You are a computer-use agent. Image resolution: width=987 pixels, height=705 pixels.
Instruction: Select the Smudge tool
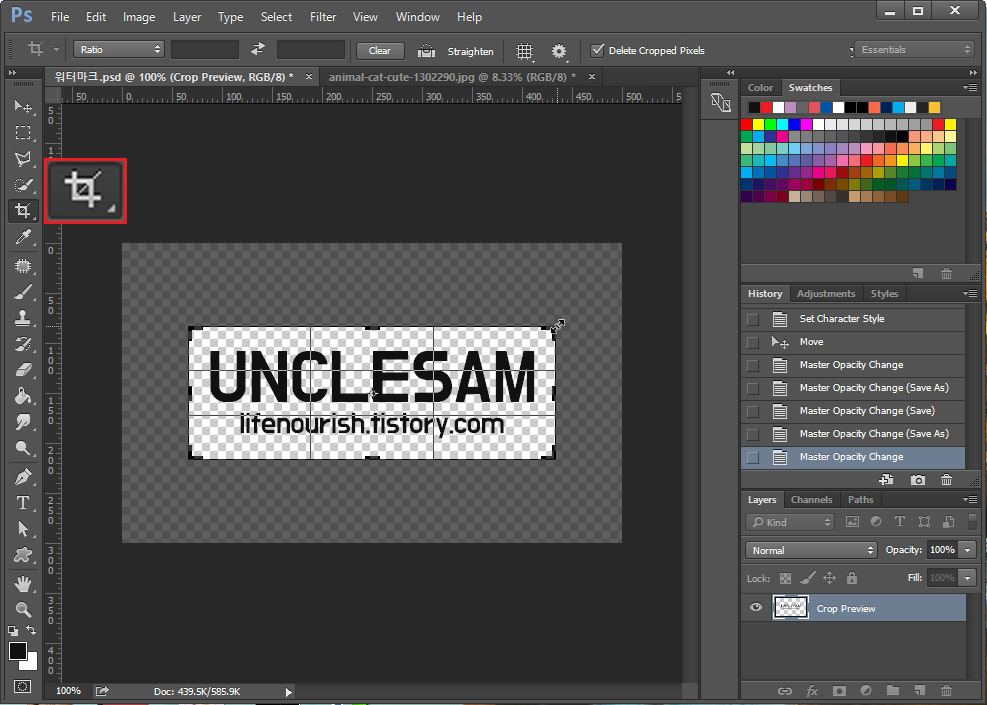[x=23, y=422]
